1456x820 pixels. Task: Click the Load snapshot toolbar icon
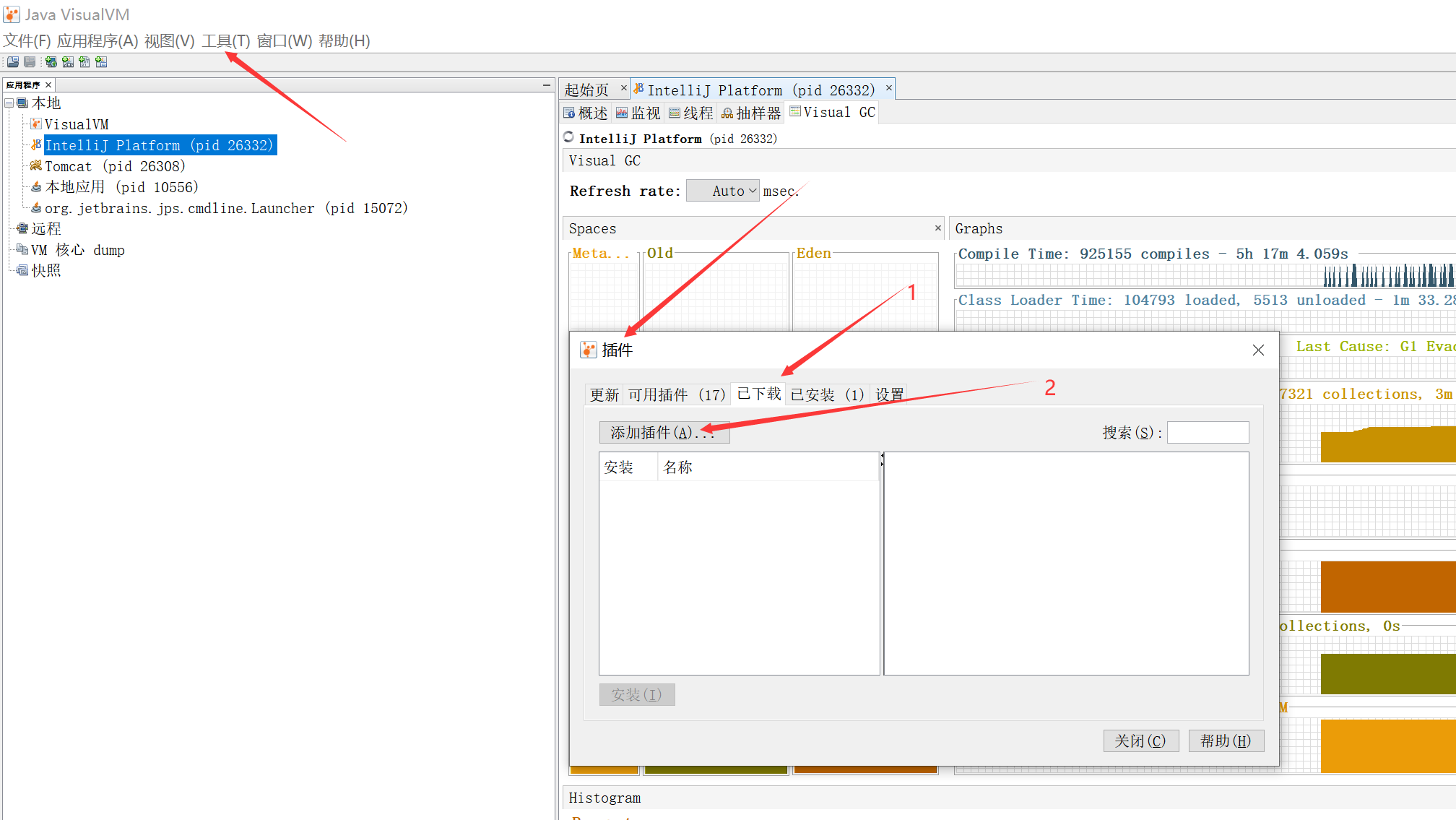pos(13,62)
